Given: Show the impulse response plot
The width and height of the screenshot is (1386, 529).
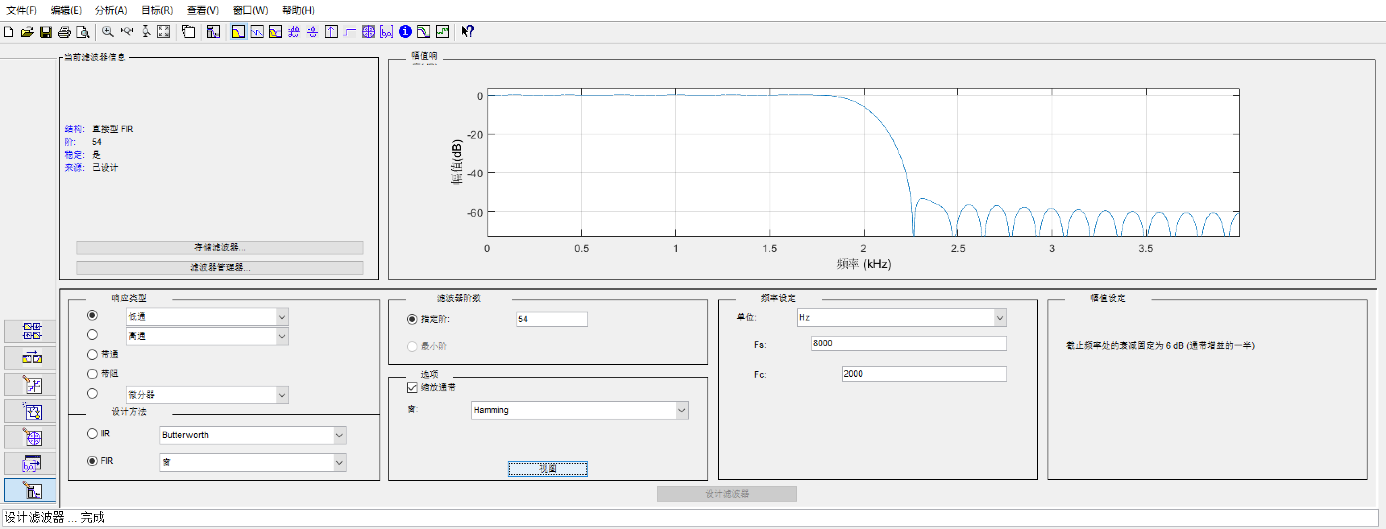Looking at the screenshot, I should click(x=331, y=32).
